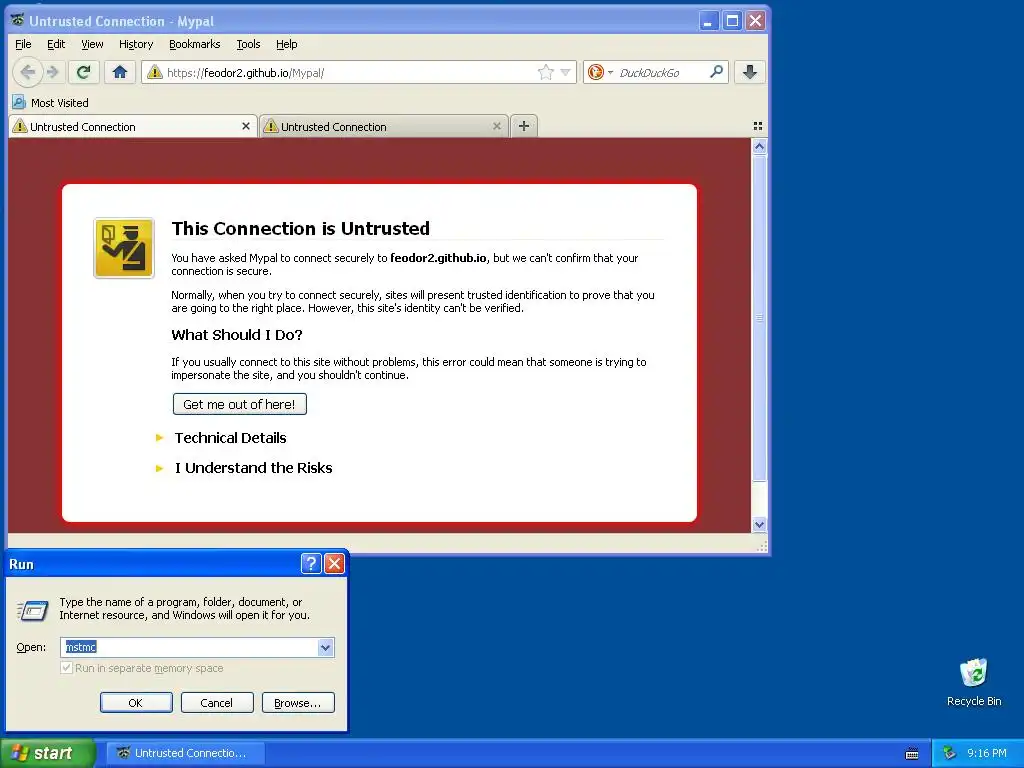Click the network tray icon

pos(950,753)
